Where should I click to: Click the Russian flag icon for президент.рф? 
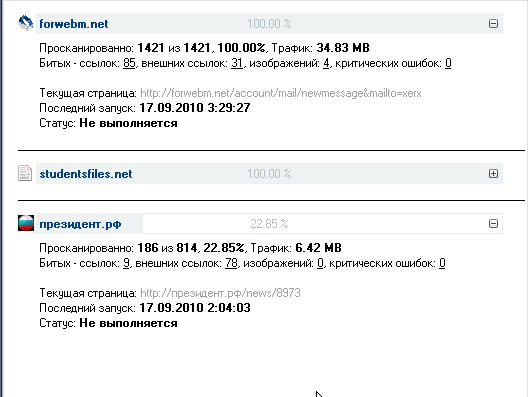coord(26,223)
